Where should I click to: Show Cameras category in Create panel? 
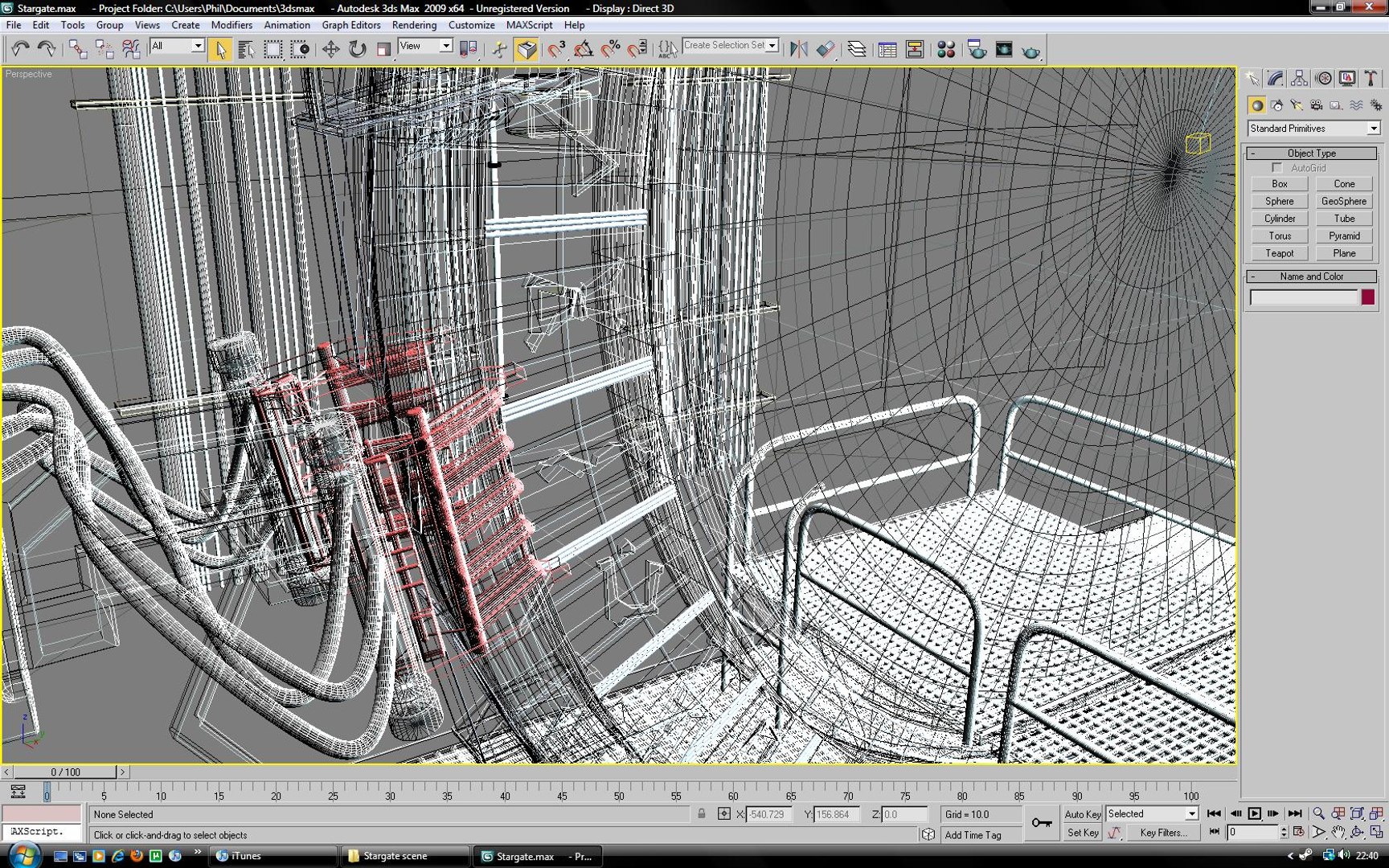(1316, 105)
